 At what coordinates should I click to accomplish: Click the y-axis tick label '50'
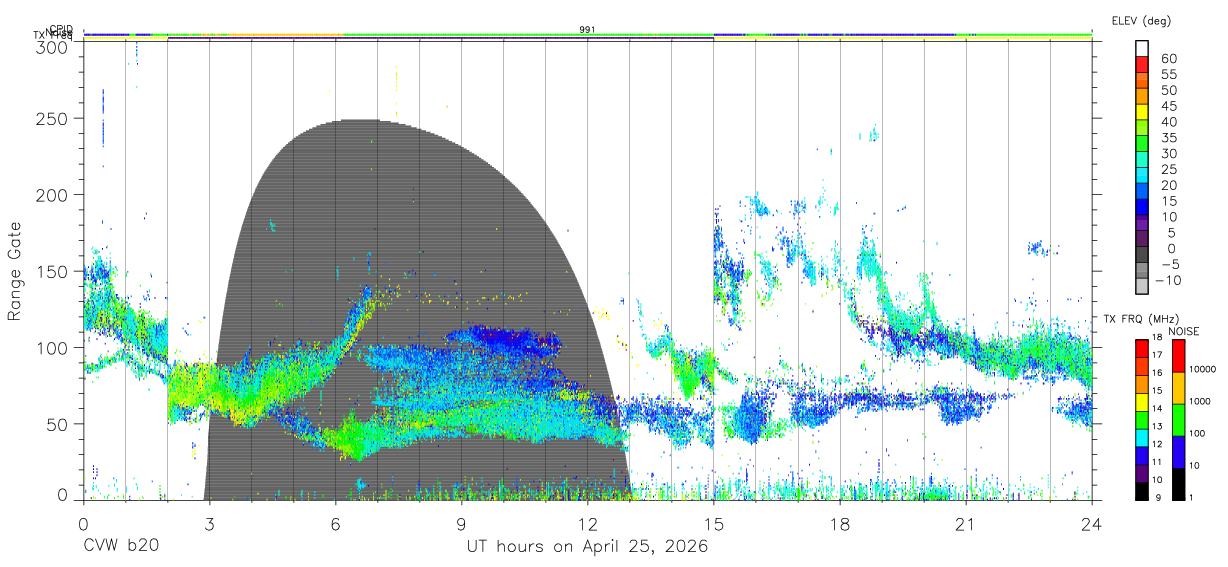click(55, 424)
